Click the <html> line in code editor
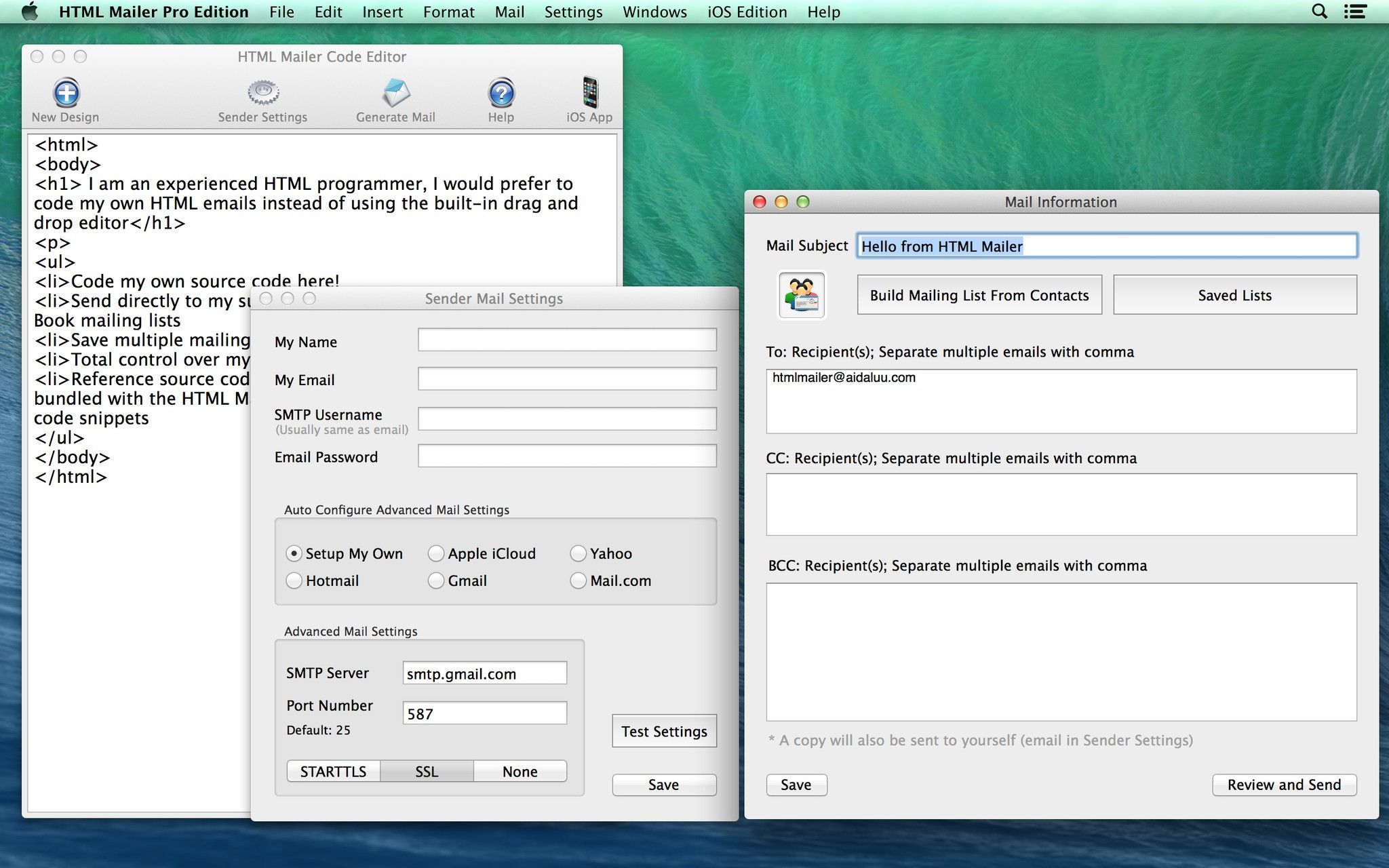This screenshot has height=868, width=1389. tap(66, 144)
